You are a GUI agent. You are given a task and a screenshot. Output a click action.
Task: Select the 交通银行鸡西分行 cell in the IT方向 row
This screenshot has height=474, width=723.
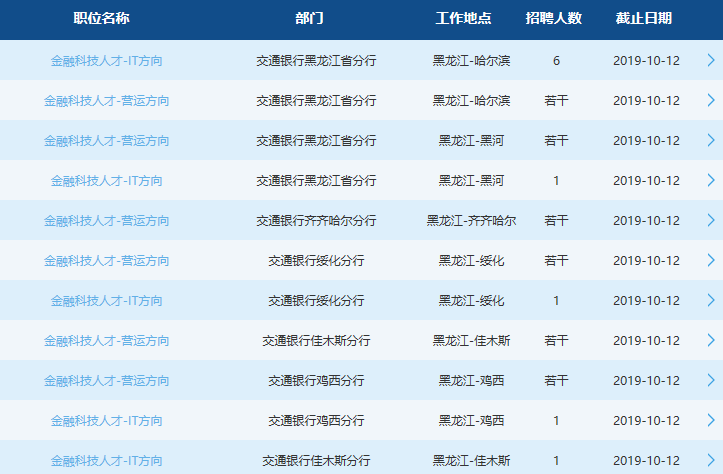point(316,421)
